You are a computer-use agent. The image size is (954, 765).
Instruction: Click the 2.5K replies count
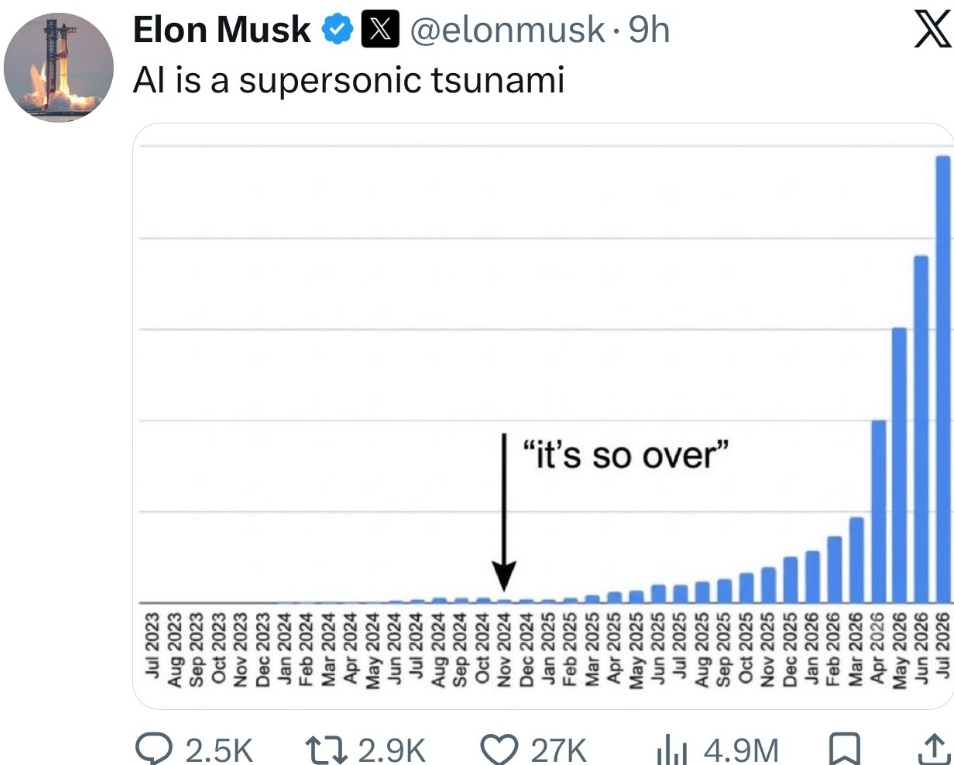point(219,750)
